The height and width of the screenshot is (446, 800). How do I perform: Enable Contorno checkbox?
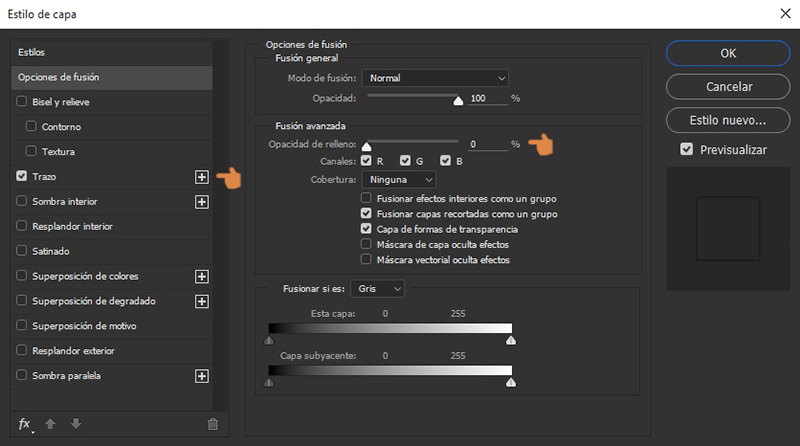point(31,126)
